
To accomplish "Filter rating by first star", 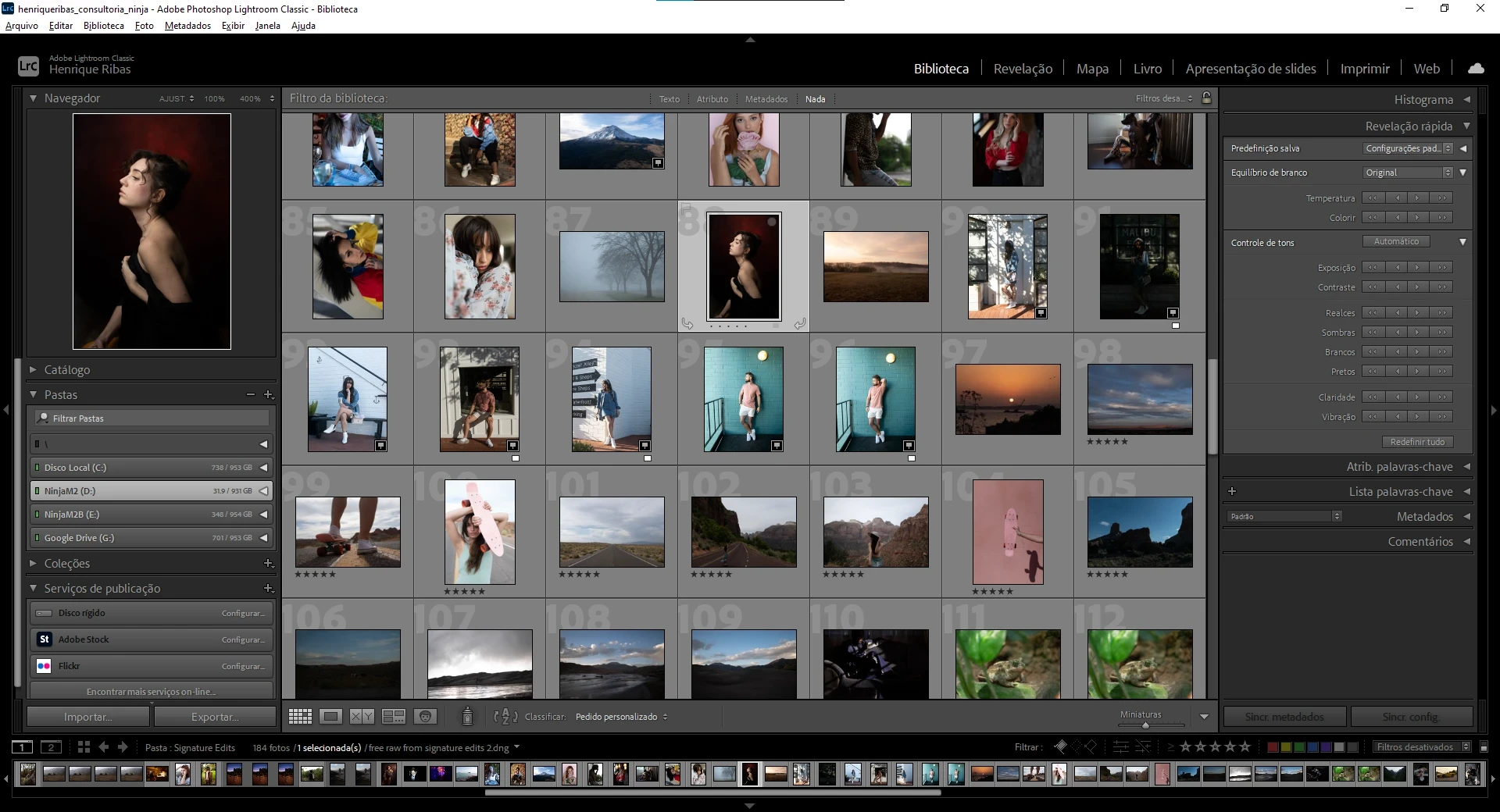I will tap(1185, 747).
